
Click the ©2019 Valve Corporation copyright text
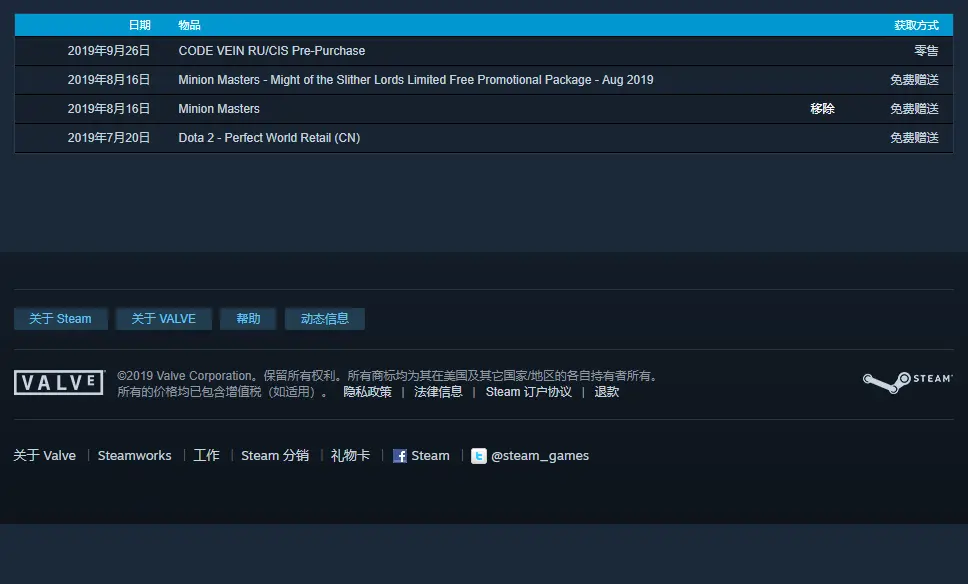[388, 376]
